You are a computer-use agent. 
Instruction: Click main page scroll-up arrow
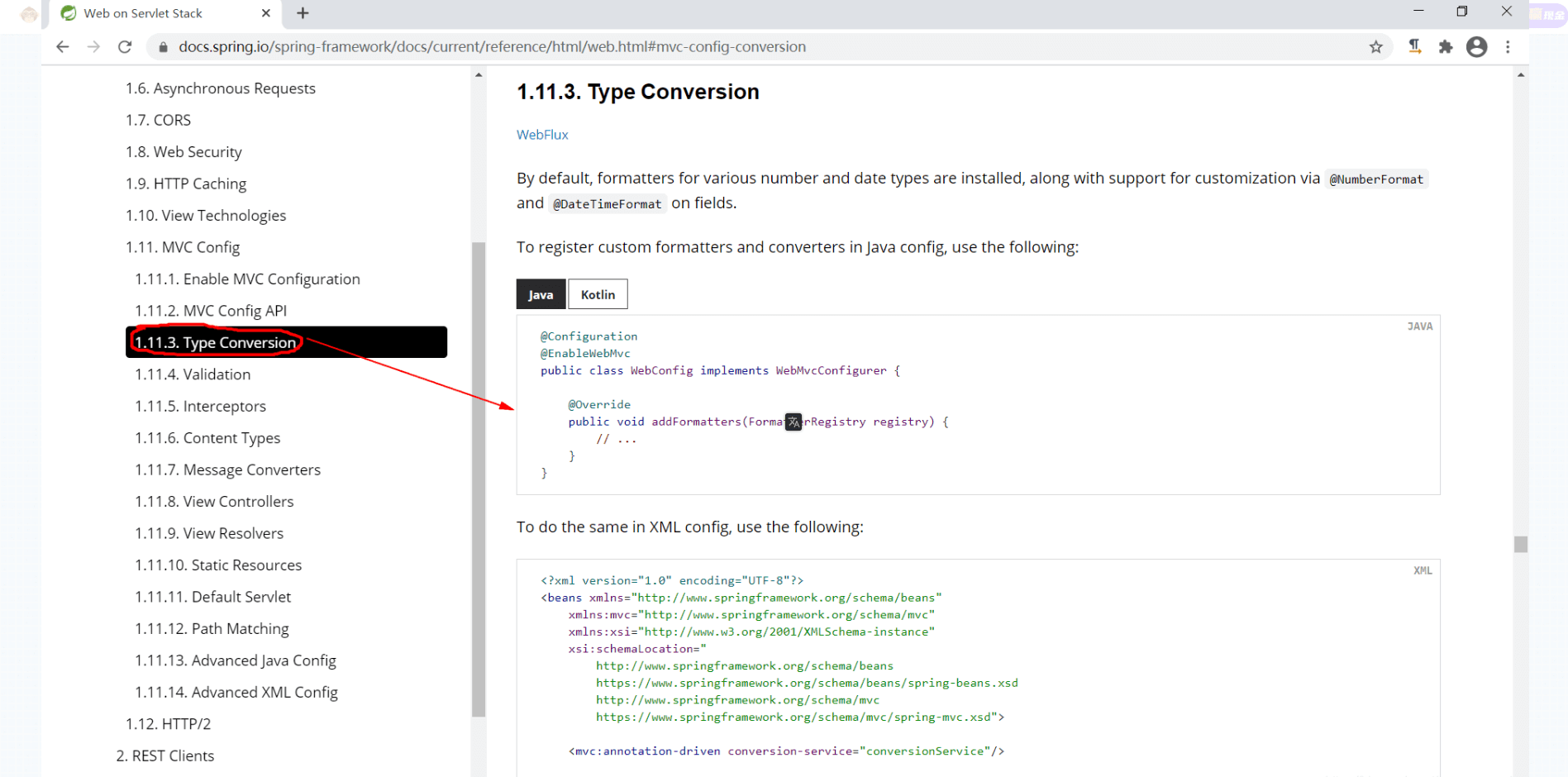pos(1521,74)
